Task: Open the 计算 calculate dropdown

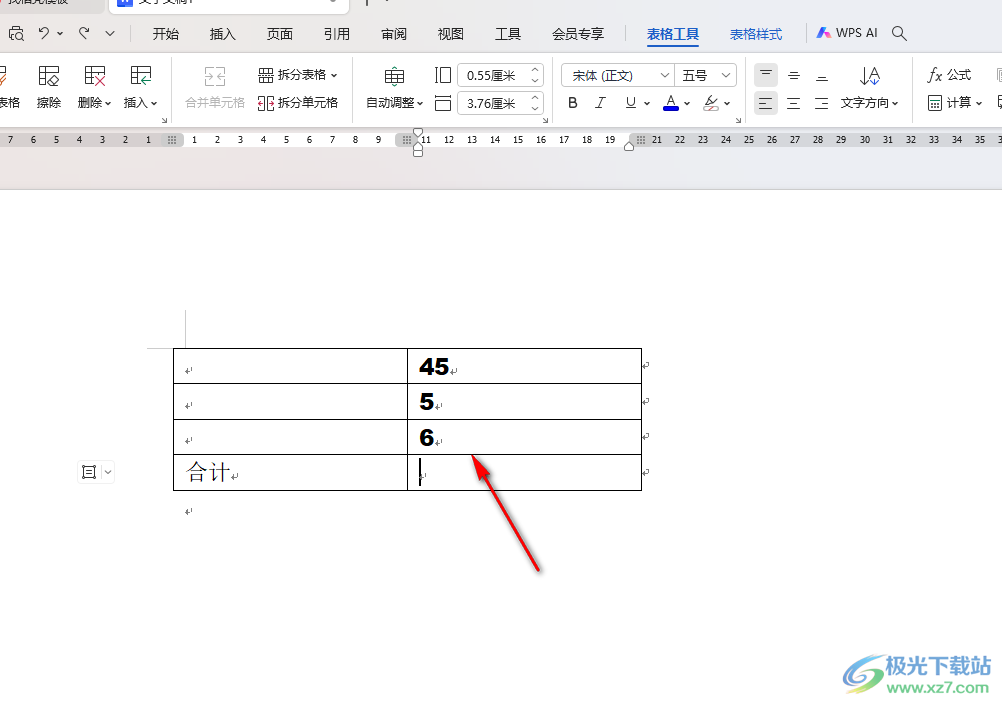Action: point(954,103)
